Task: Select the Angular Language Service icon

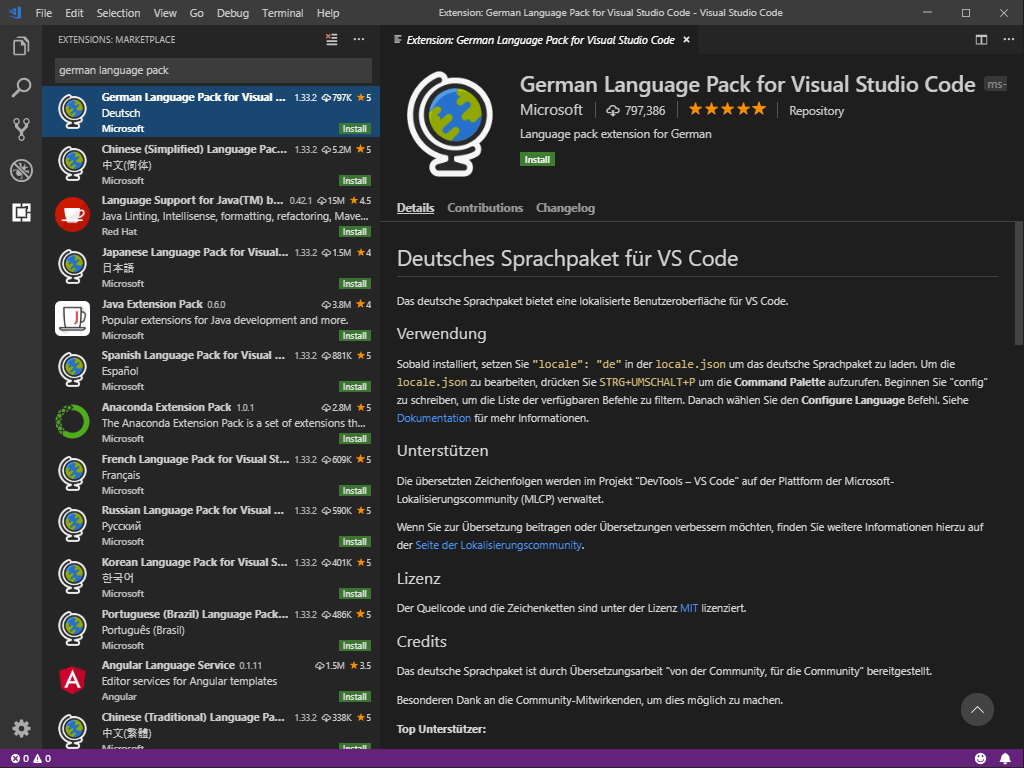Action: click(72, 680)
